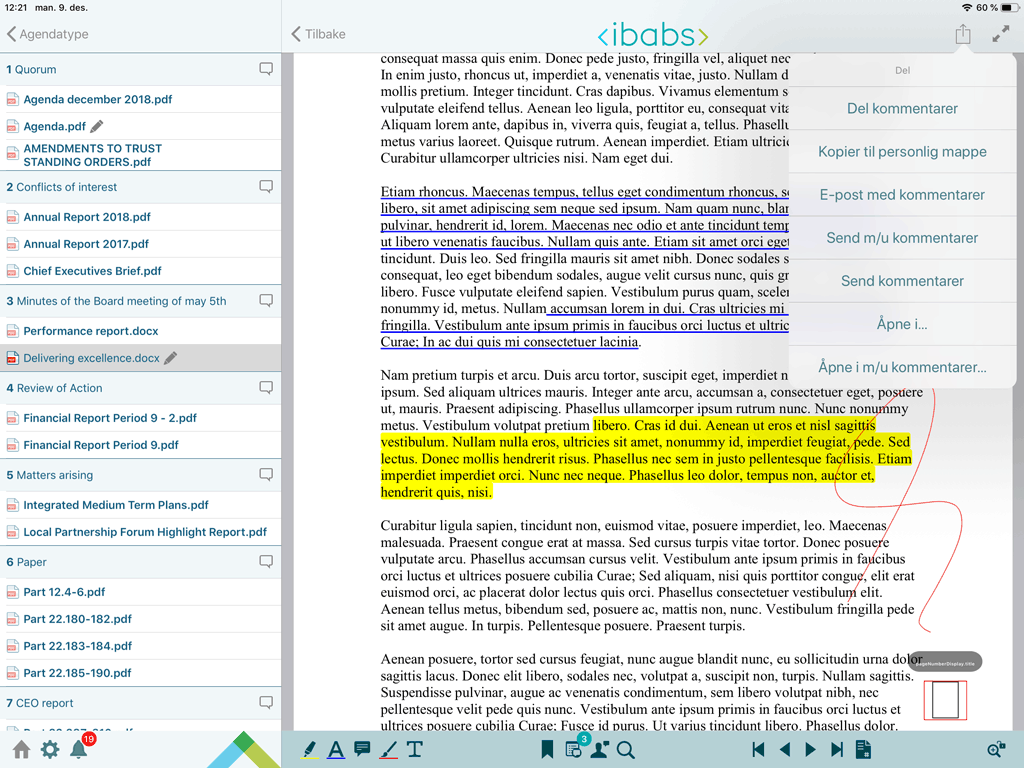This screenshot has height=768, width=1024.
Task: Add a comment note annotation
Action: (x=362, y=749)
